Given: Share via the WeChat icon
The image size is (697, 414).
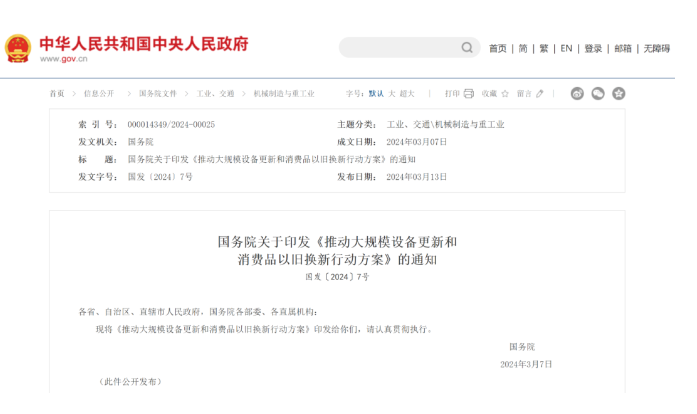Looking at the screenshot, I should pos(598,94).
